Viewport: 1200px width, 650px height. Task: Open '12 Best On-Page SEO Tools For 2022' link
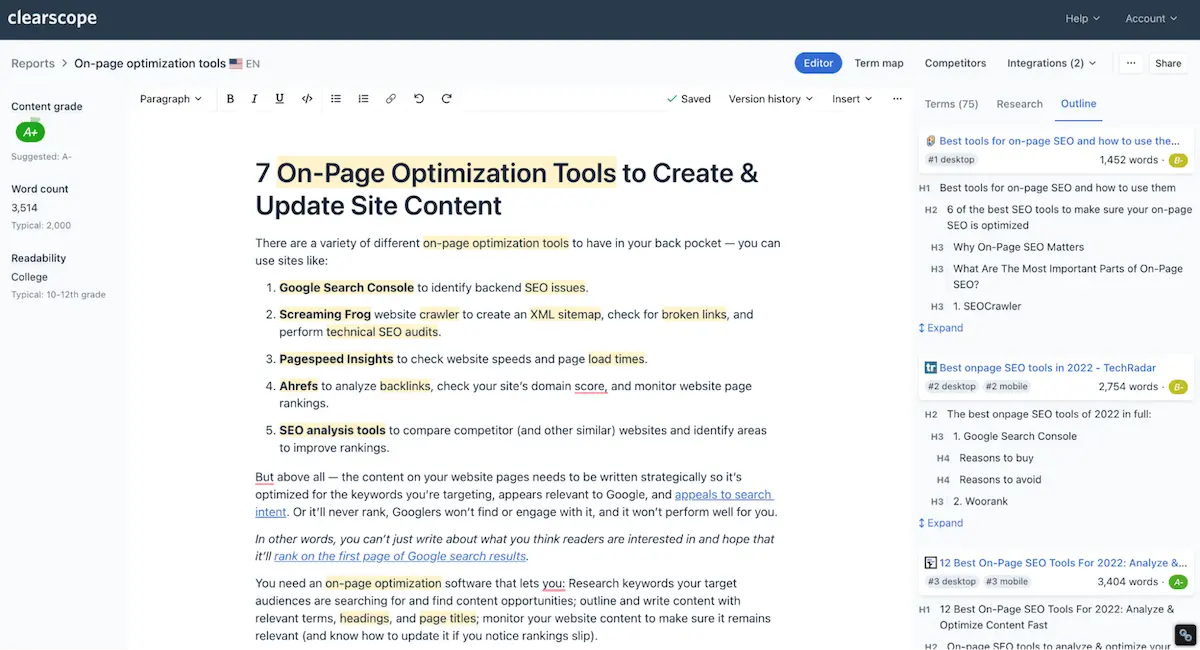[1063, 563]
